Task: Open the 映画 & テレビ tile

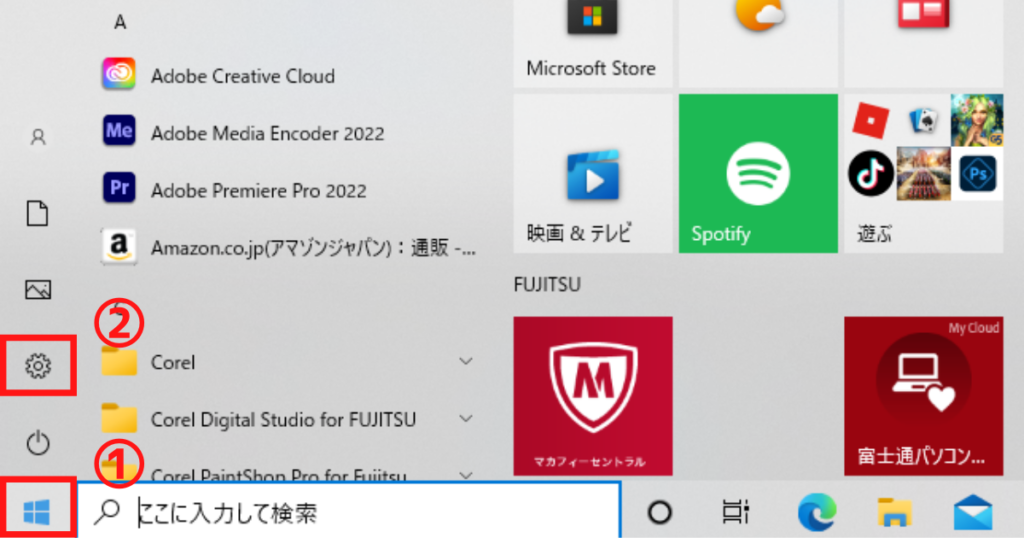Action: (592, 173)
